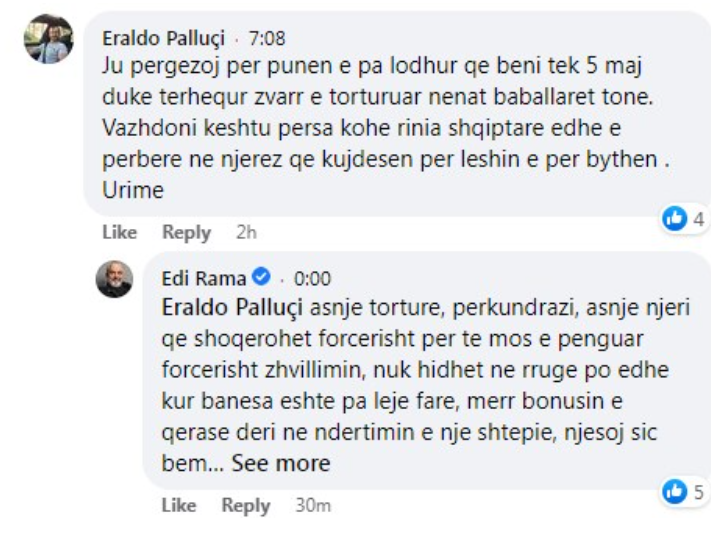This screenshot has width=711, height=544.
Task: Click Edi Rama's name in the reply
Action: coord(204,278)
